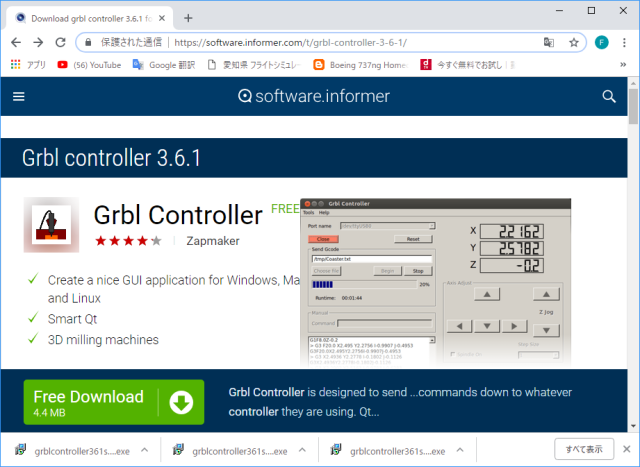
Task: Open the Google Translate page icon
Action: click(549, 42)
